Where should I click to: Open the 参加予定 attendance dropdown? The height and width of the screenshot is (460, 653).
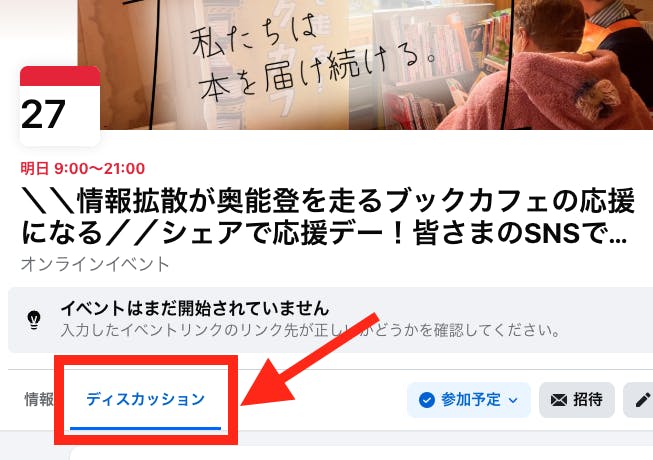click(x=469, y=400)
